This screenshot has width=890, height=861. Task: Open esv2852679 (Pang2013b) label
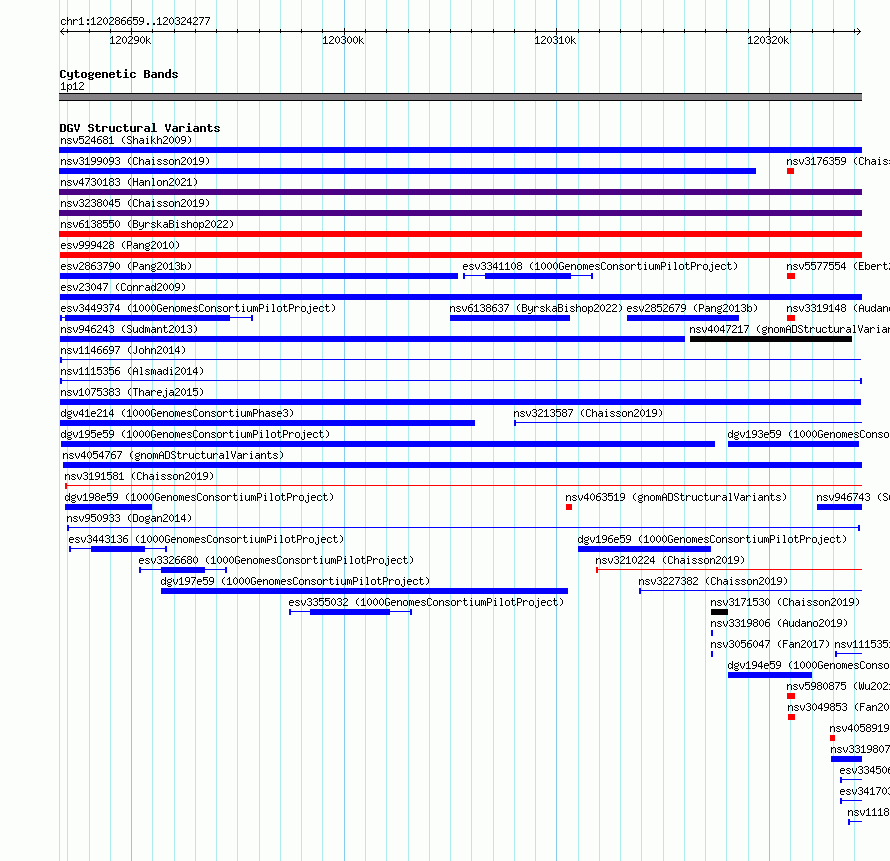(692, 308)
